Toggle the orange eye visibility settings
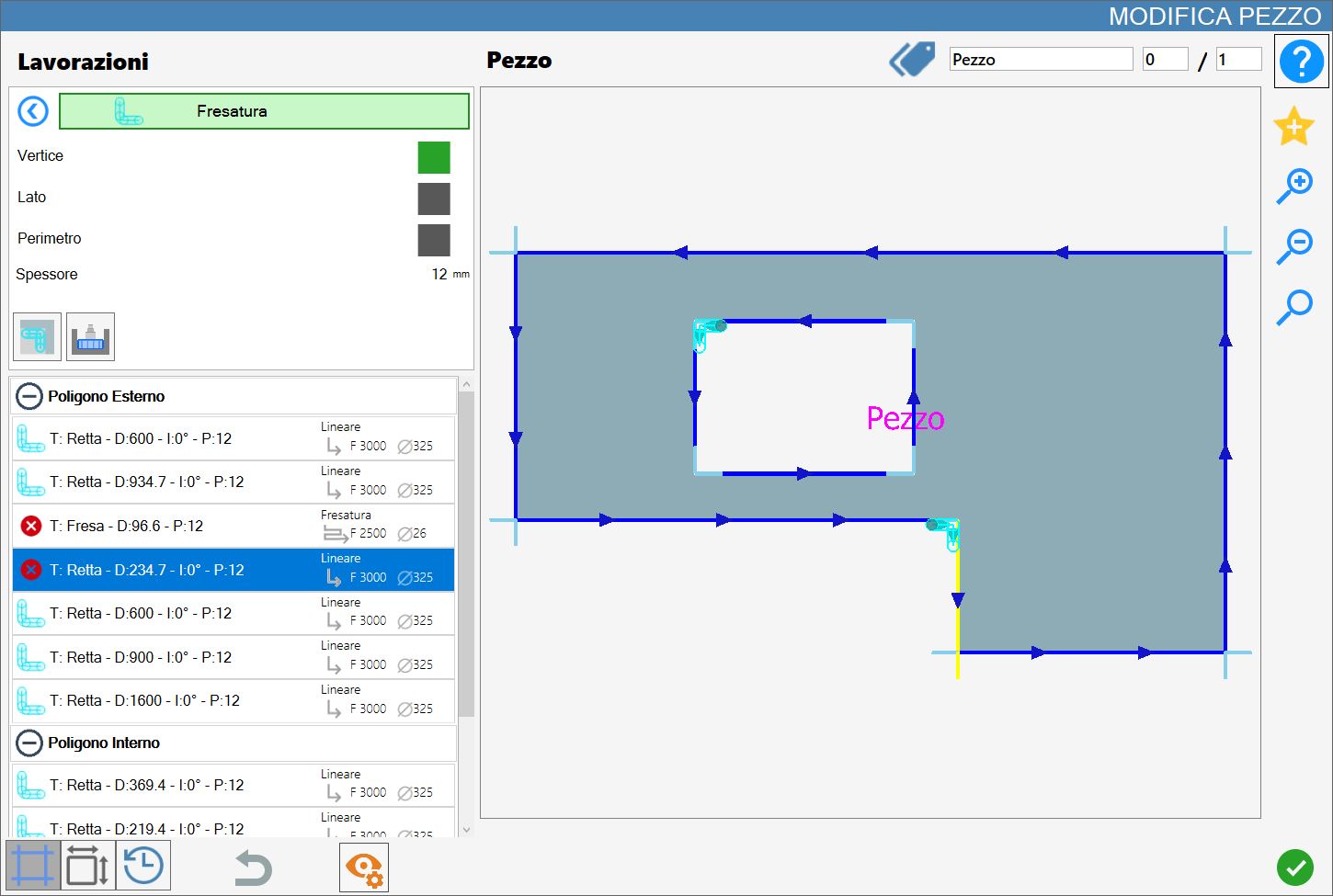The width and height of the screenshot is (1333, 896). (x=364, y=868)
